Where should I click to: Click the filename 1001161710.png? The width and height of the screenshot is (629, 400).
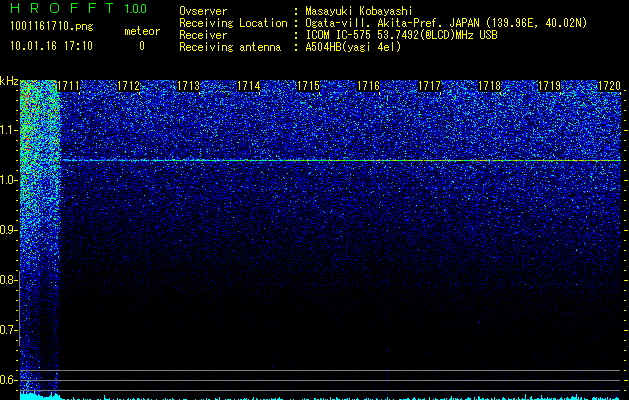click(x=52, y=26)
